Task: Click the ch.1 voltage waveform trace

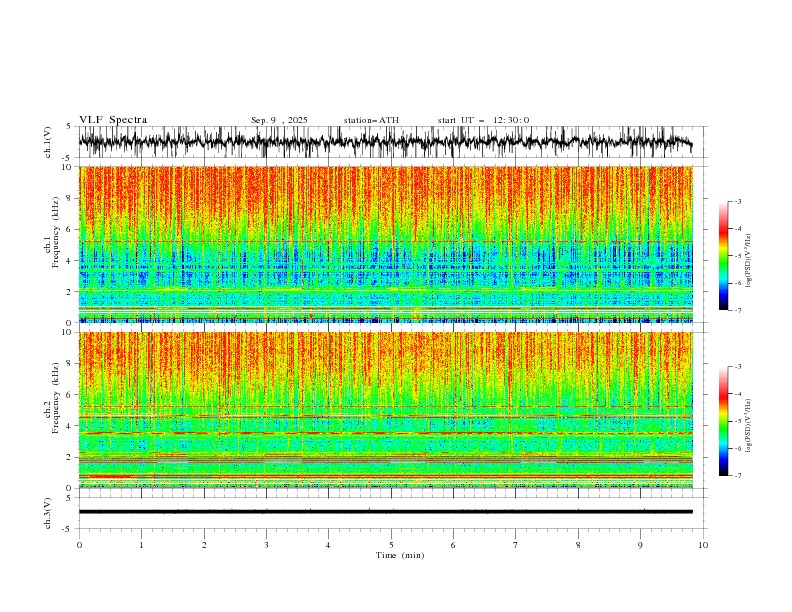Action: pyautogui.click(x=385, y=142)
